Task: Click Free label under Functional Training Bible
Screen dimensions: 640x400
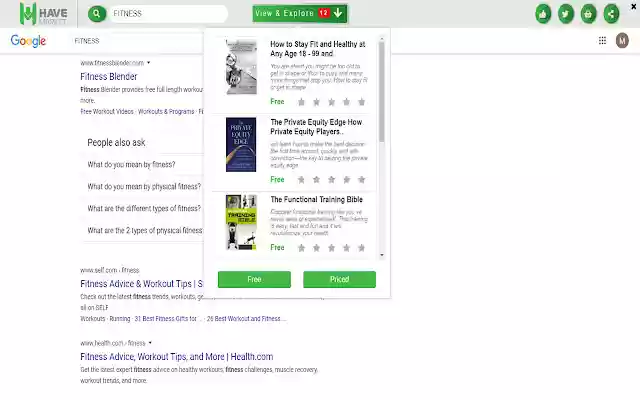Action: click(x=277, y=247)
